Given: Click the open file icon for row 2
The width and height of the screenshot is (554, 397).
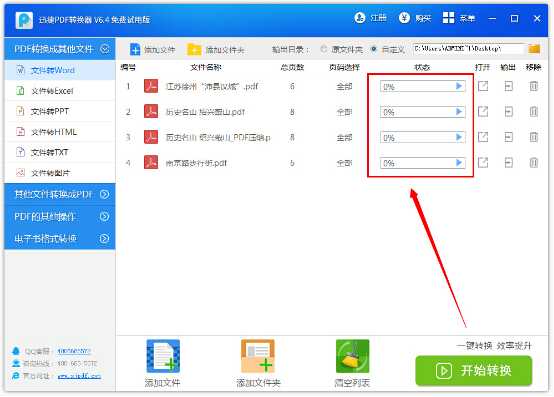Looking at the screenshot, I should (483, 112).
